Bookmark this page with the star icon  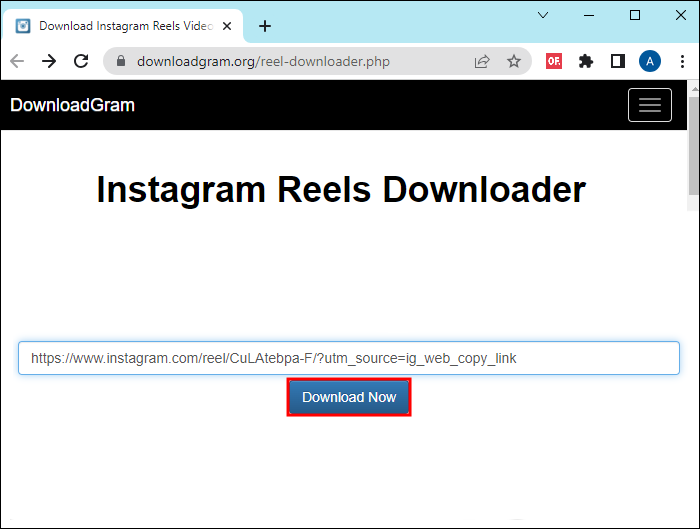click(514, 61)
